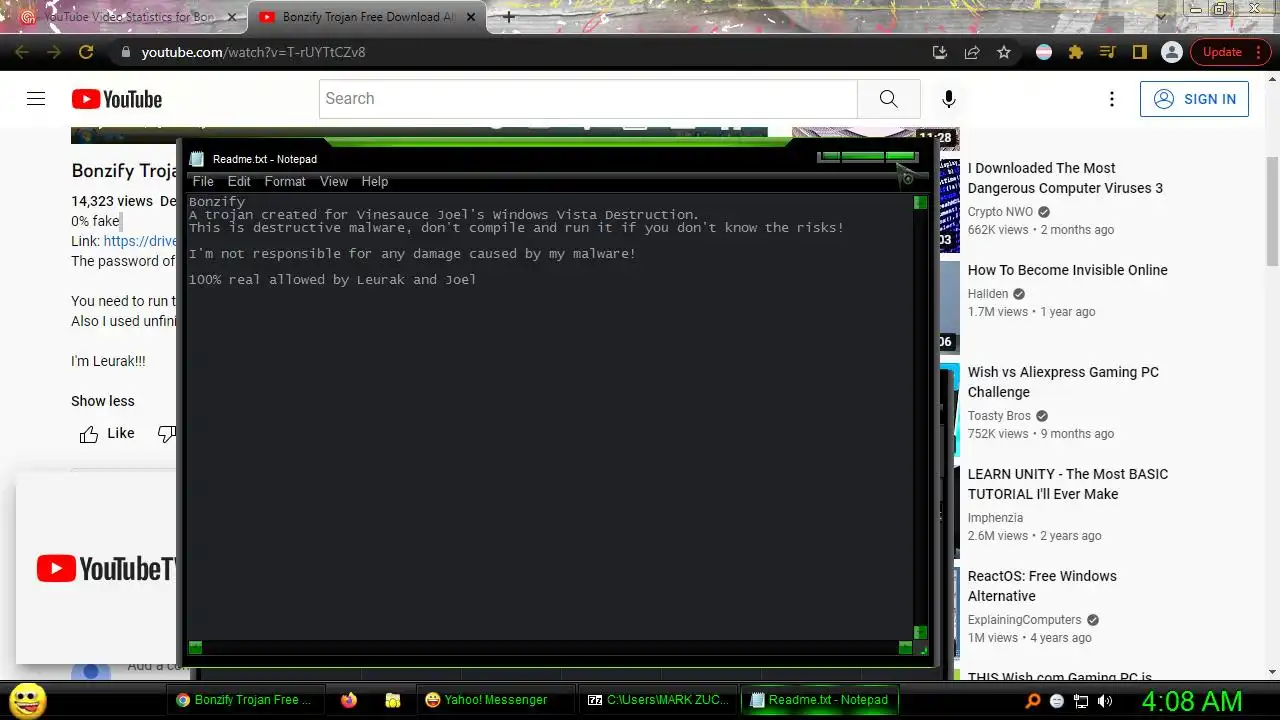The image size is (1280, 720).
Task: Click the SIGN IN button
Action: pyautogui.click(x=1194, y=99)
